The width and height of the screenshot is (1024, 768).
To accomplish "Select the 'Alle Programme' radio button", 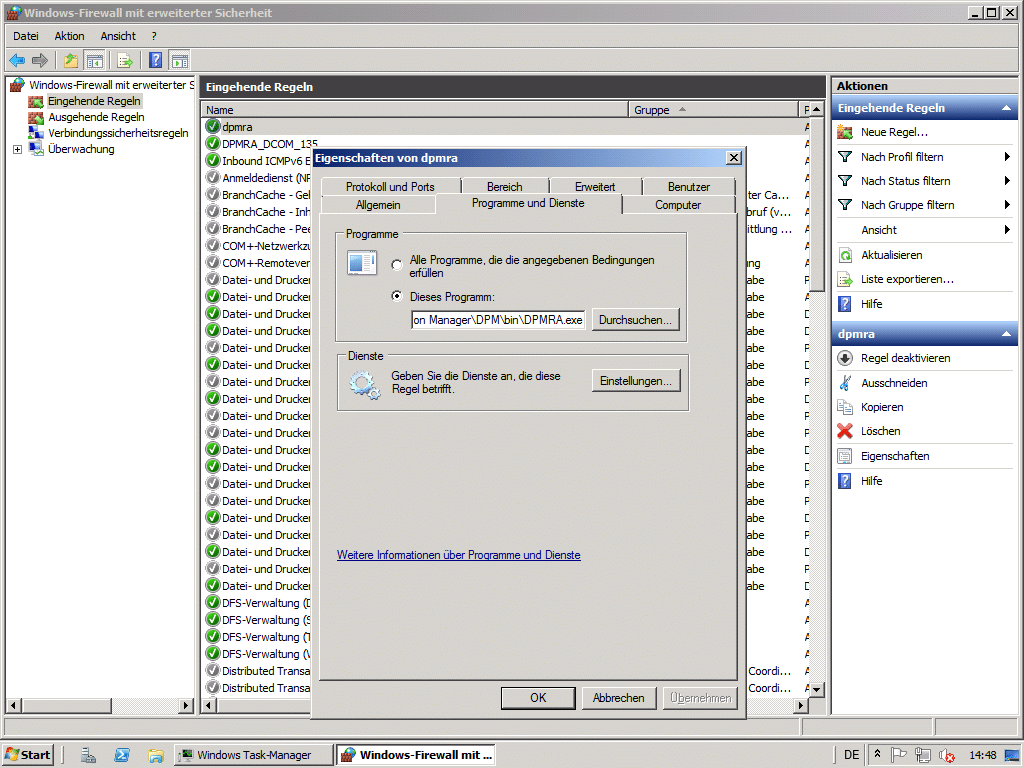I will point(396,265).
